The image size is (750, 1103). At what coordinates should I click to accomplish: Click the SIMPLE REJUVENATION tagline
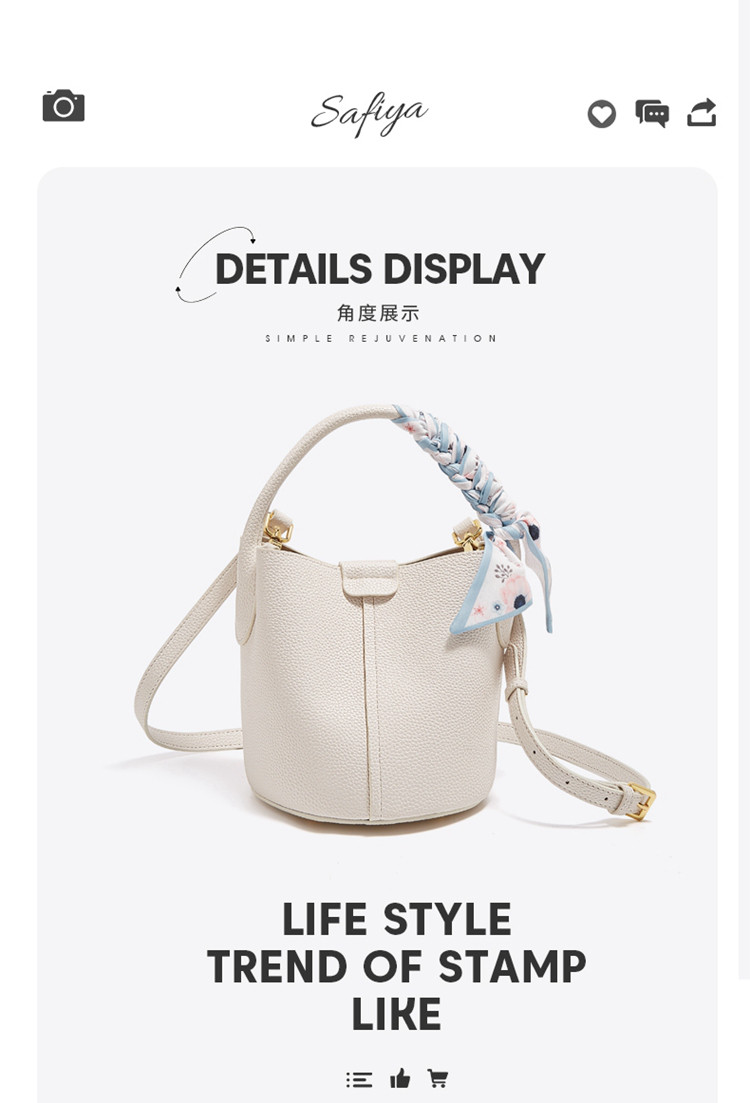(381, 338)
